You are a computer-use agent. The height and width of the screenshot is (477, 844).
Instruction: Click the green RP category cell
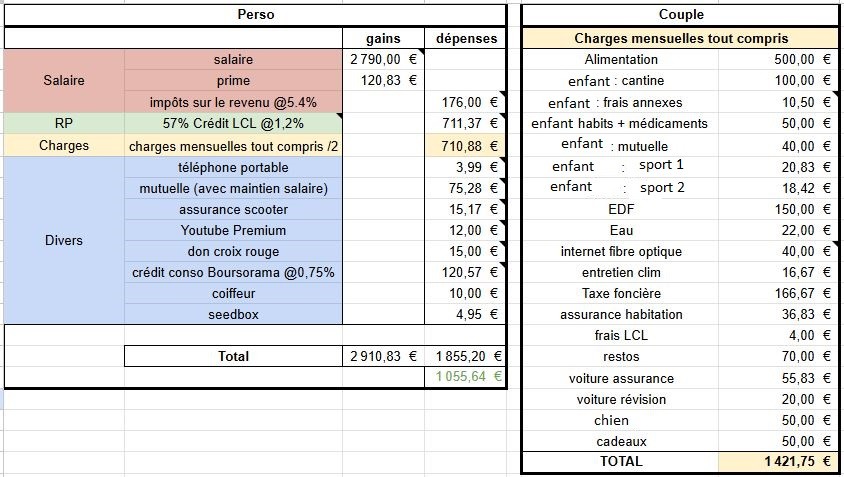point(64,123)
